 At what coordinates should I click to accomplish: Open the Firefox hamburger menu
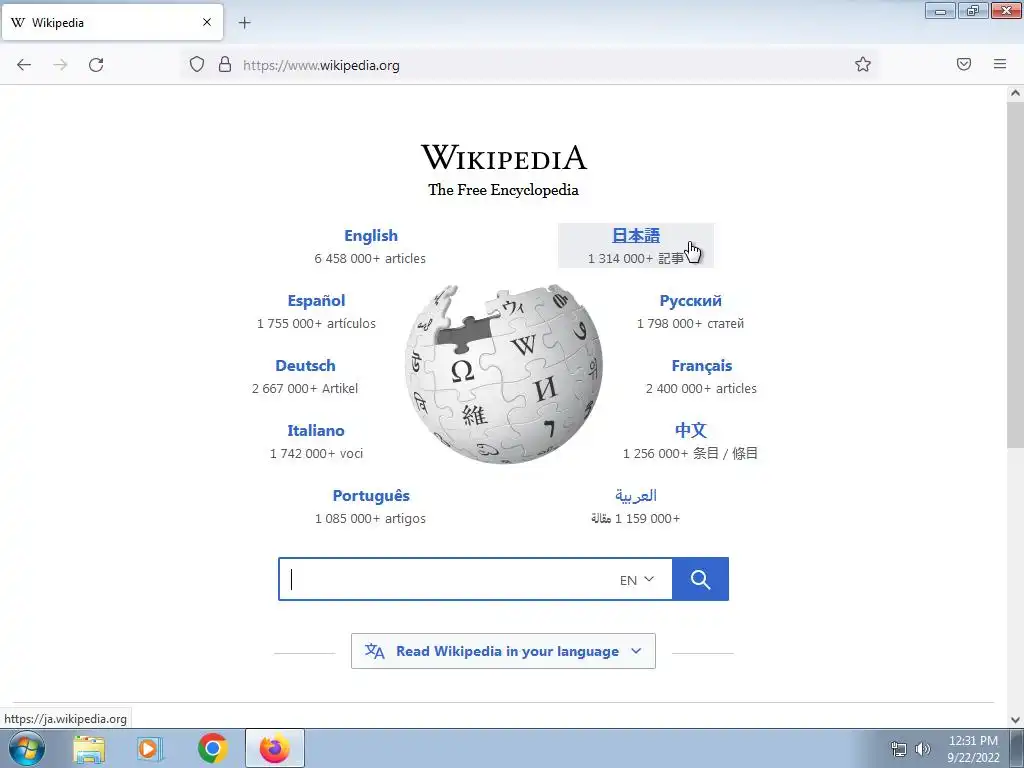pos(1000,64)
